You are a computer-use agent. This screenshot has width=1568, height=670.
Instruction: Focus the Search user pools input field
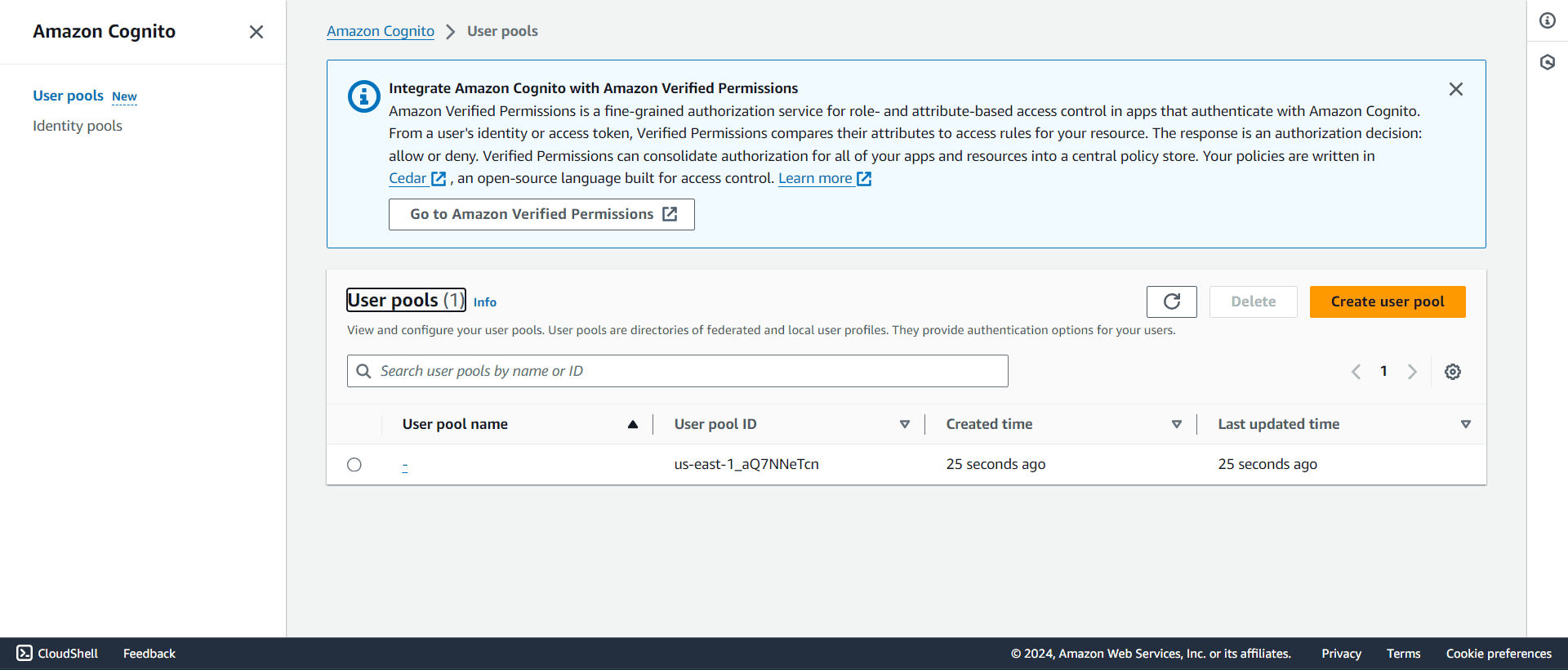point(678,371)
